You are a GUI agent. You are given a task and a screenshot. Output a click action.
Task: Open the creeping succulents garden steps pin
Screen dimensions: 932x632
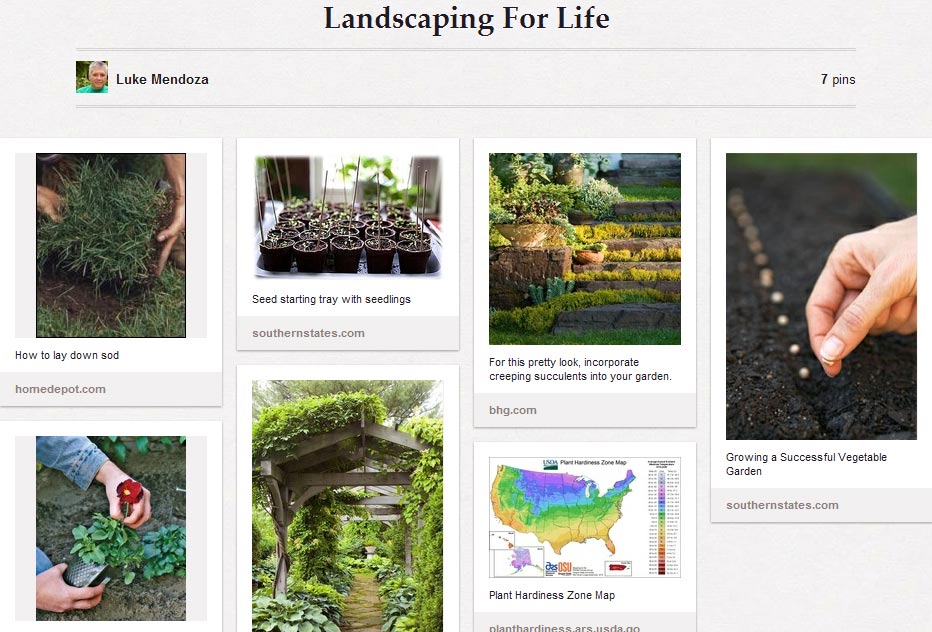pos(584,248)
